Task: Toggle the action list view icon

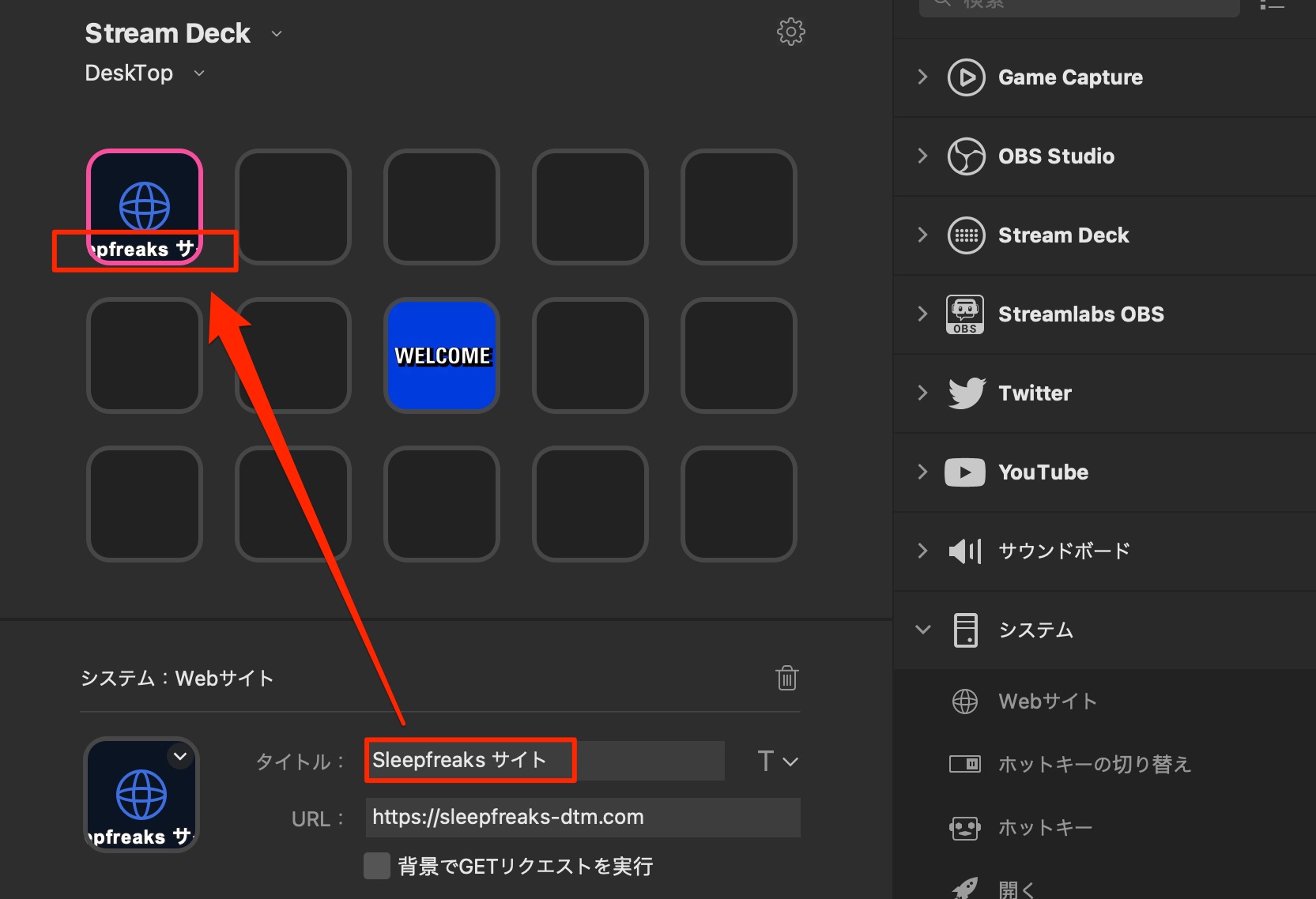Action: point(1272,5)
